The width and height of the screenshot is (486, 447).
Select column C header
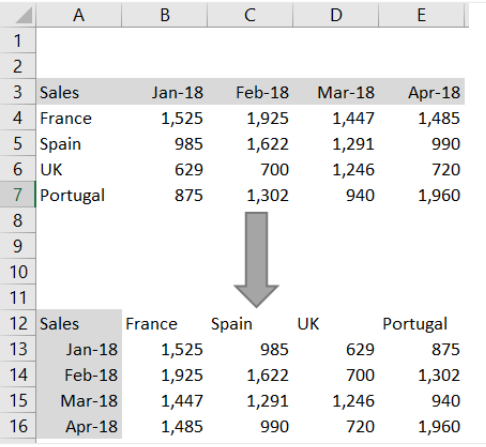pos(250,15)
